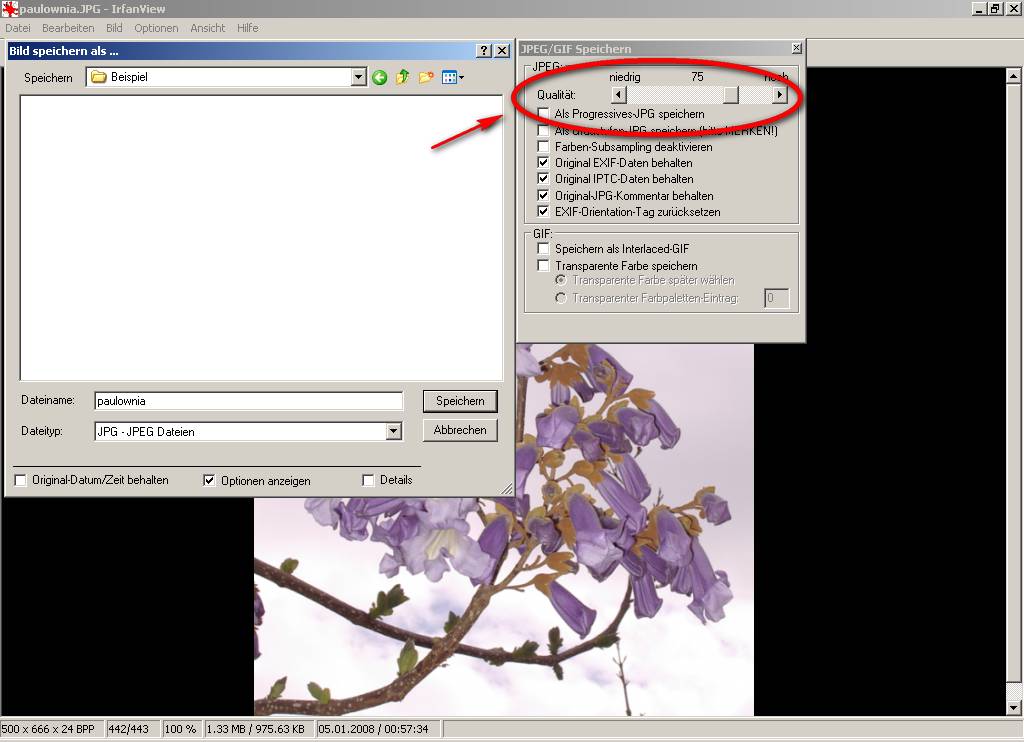Open the view menu icon in dialog
This screenshot has height=742, width=1024.
(x=452, y=77)
